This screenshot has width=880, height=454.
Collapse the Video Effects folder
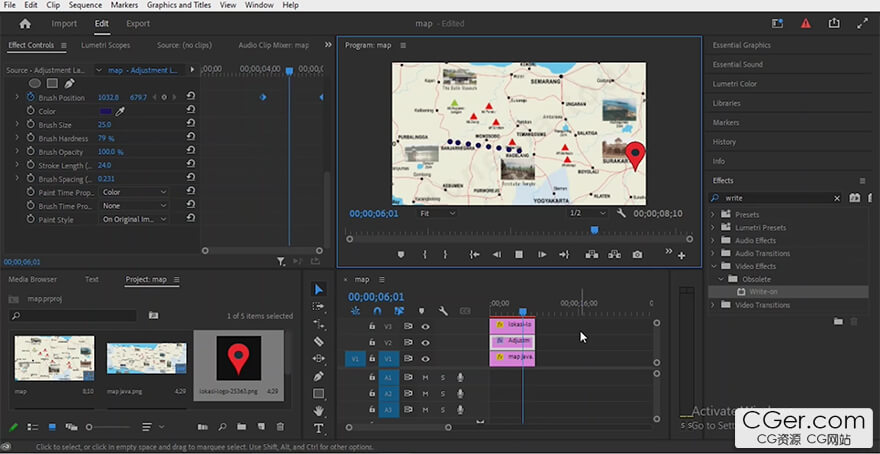[x=713, y=266]
